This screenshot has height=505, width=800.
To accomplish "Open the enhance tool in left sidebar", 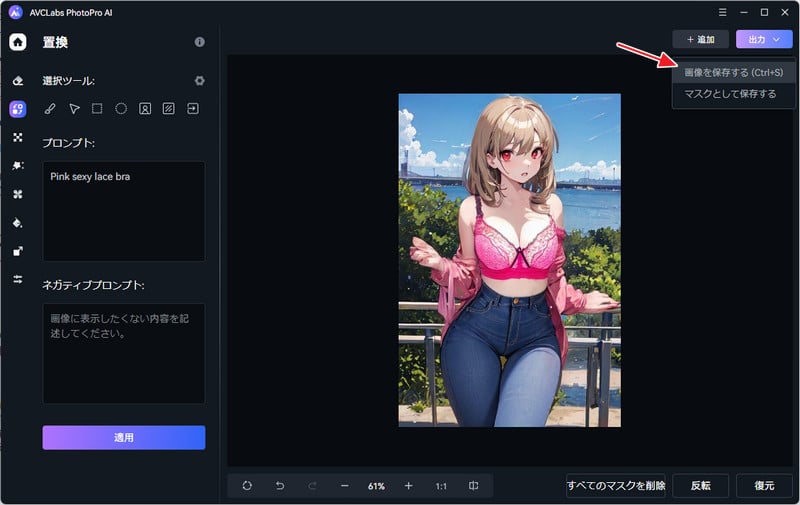I will point(18,137).
